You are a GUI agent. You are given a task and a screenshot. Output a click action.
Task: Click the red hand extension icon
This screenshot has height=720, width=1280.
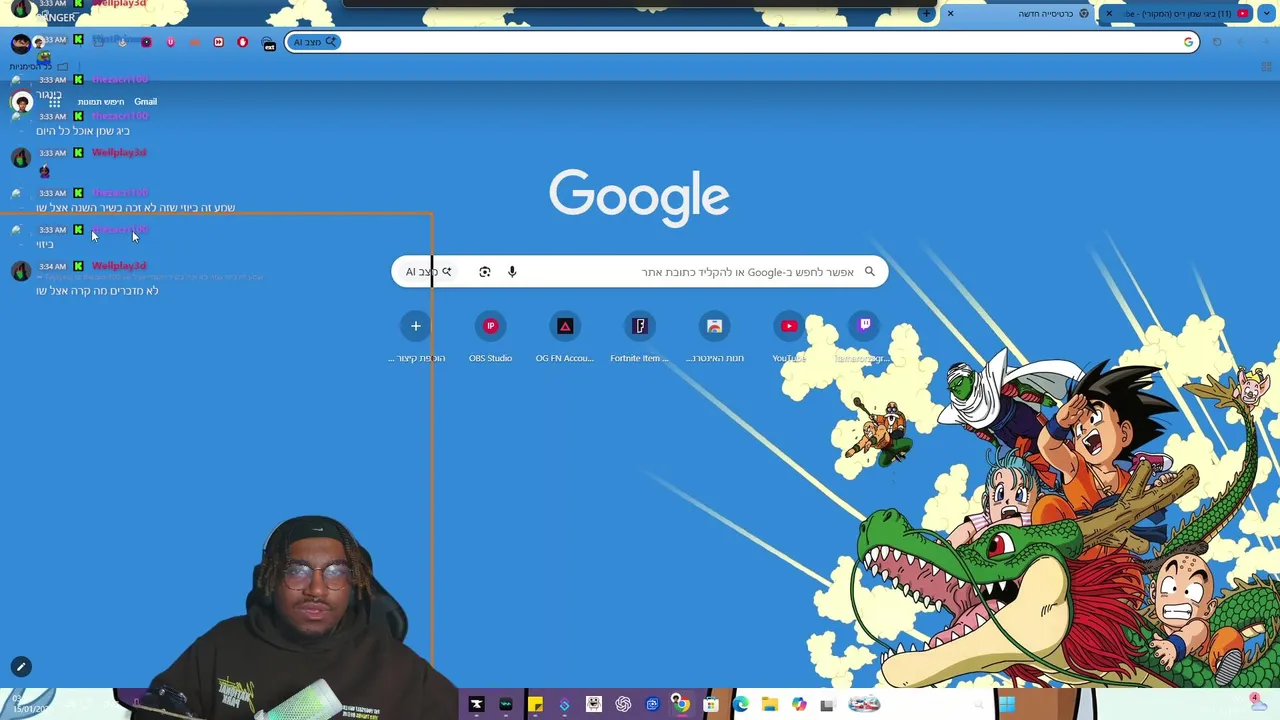point(243,42)
